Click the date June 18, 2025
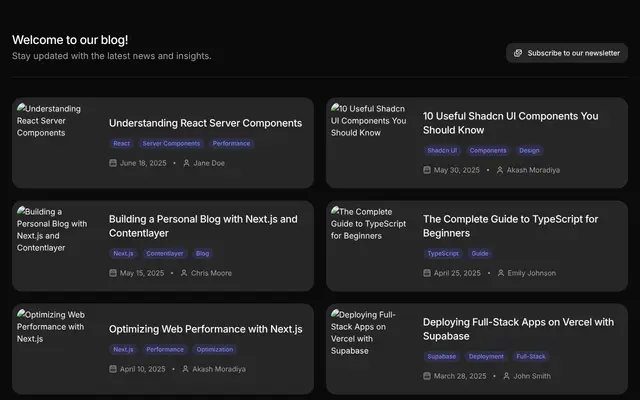The width and height of the screenshot is (640, 400). click(143, 163)
